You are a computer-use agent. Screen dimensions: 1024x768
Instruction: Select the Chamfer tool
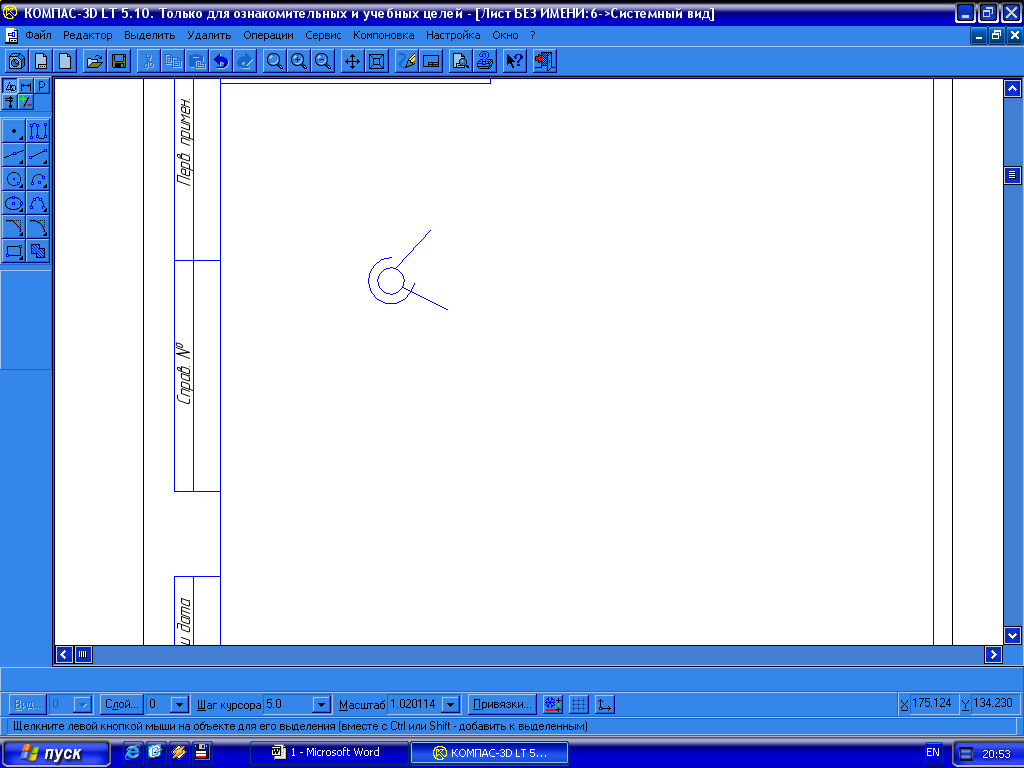(x=14, y=227)
